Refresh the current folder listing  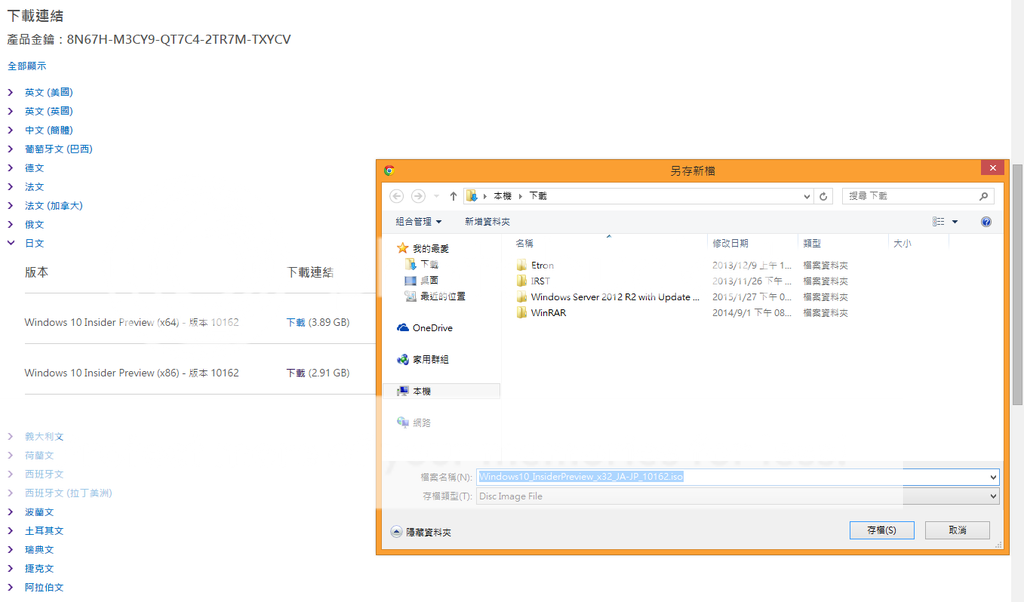823,196
